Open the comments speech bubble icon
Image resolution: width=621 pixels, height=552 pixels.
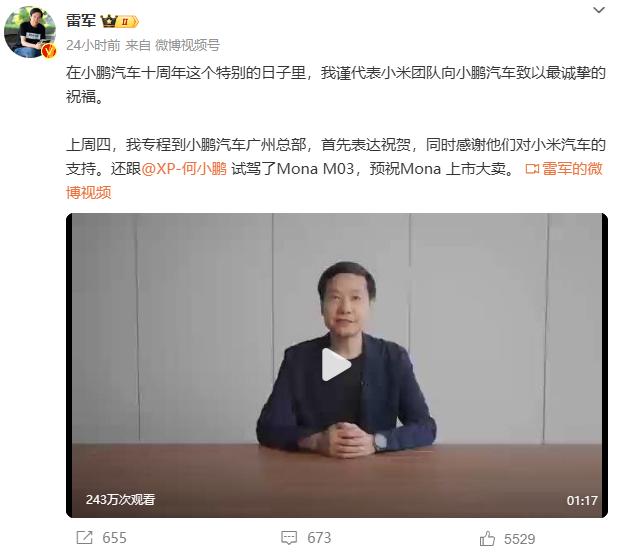(289, 538)
